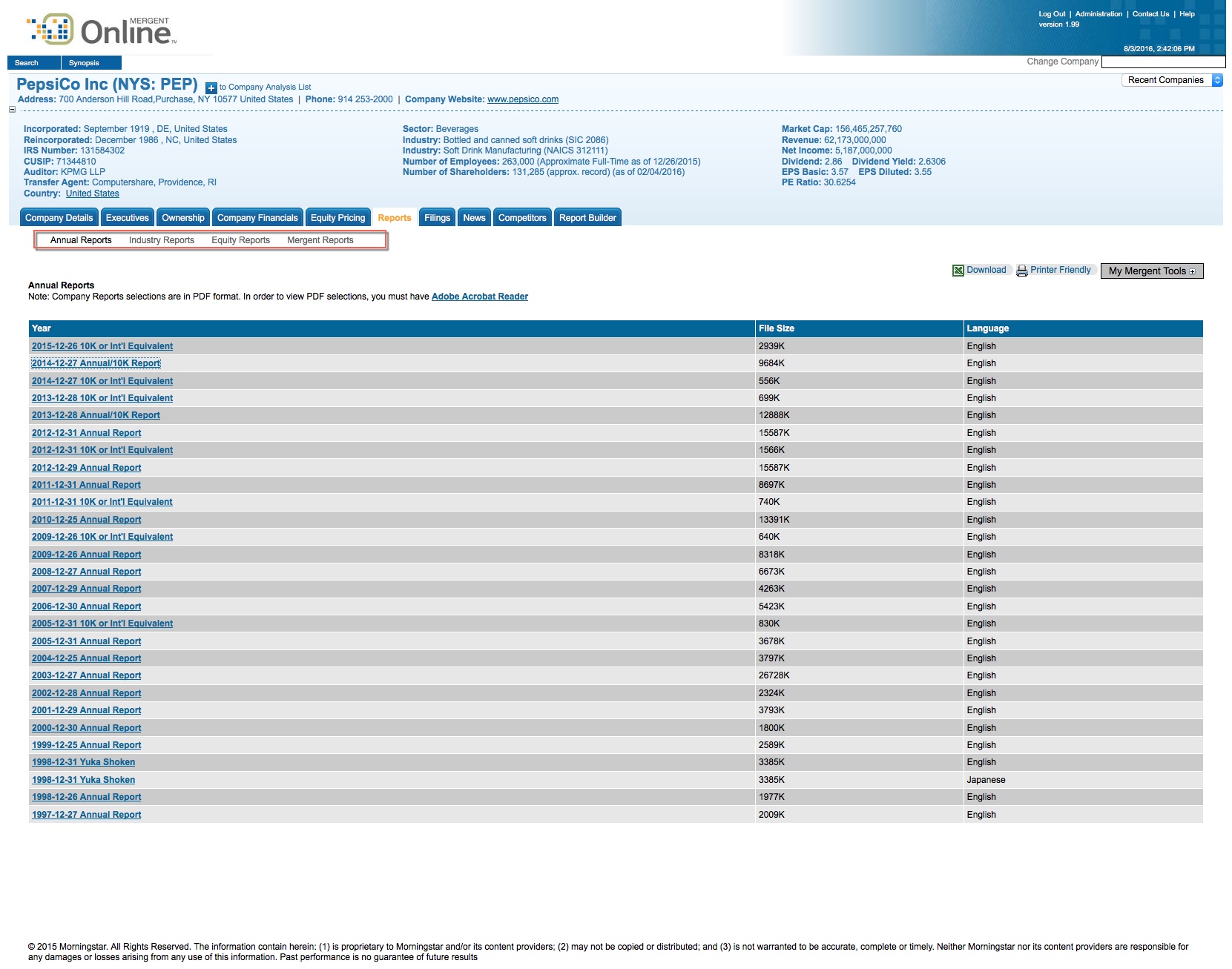Select Industry Reports sub-tab
This screenshot has width=1232, height=969.
tap(162, 240)
